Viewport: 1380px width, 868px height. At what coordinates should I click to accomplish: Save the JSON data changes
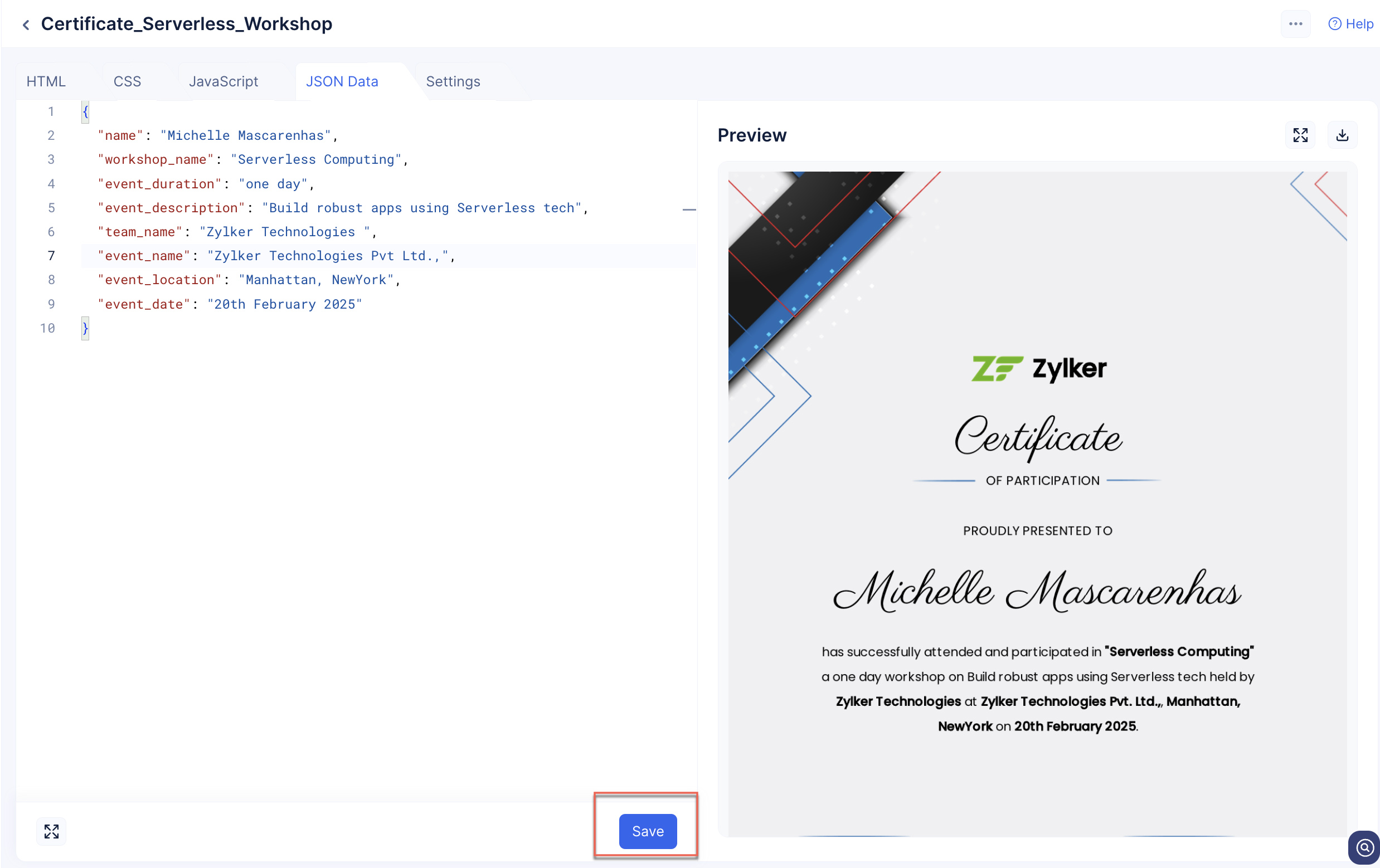648,831
